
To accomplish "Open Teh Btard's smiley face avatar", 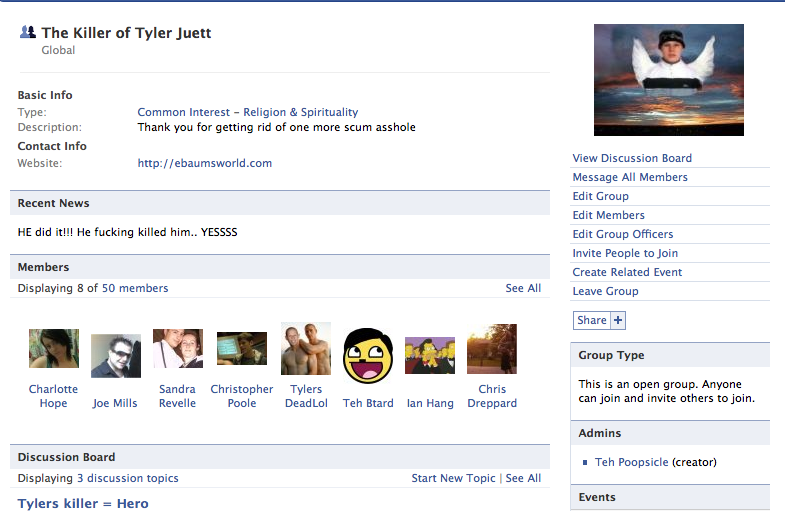I will point(367,356).
